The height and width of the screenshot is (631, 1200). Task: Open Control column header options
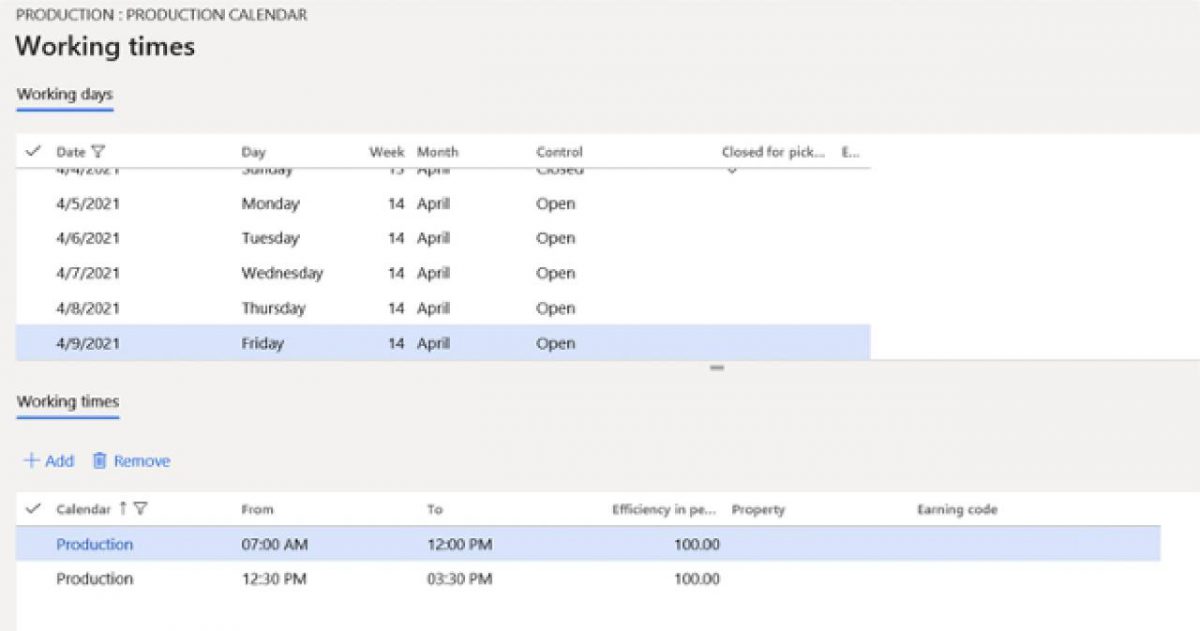[x=558, y=152]
